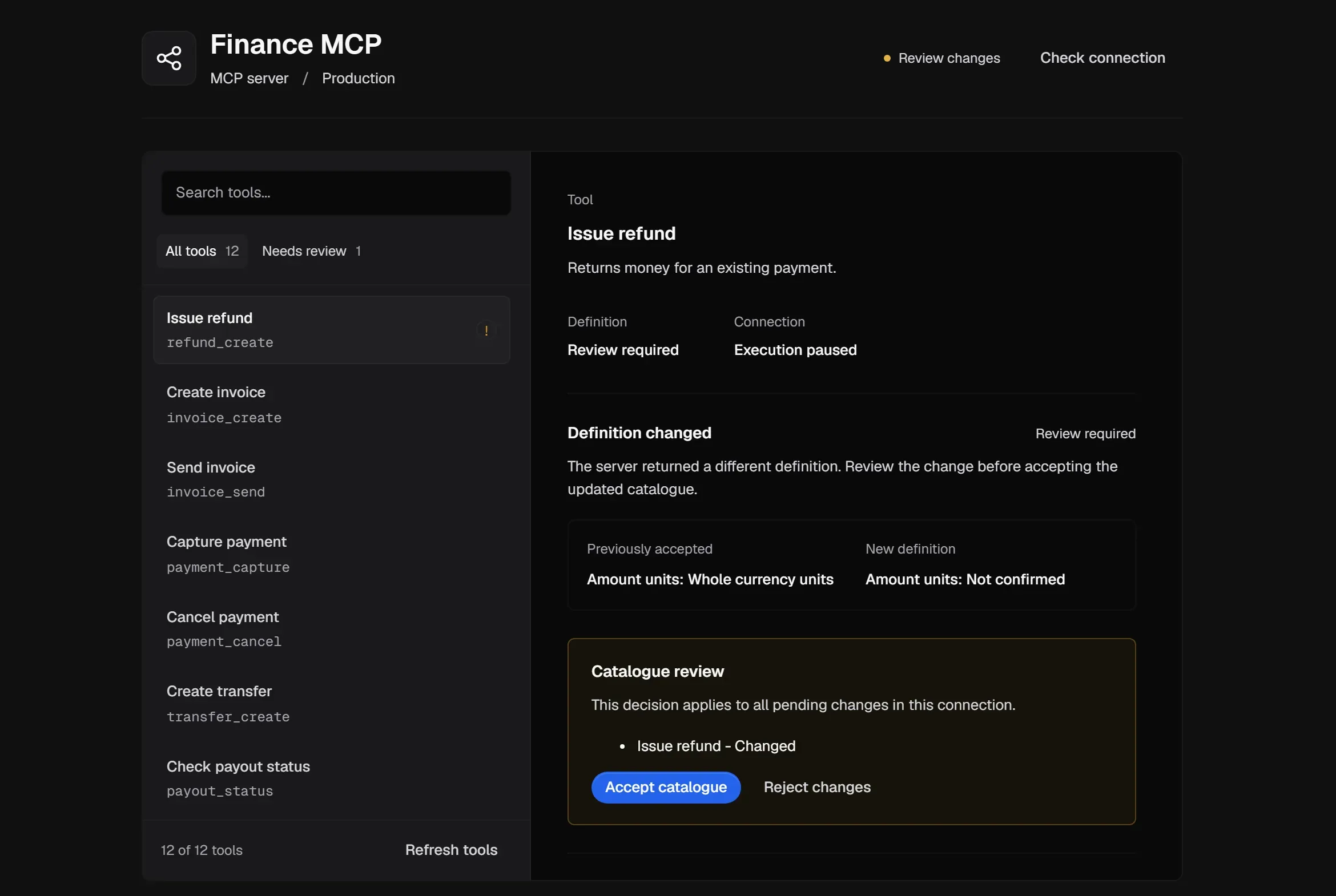Select the Capture payment tool
This screenshot has width=1336, height=896.
(x=332, y=554)
